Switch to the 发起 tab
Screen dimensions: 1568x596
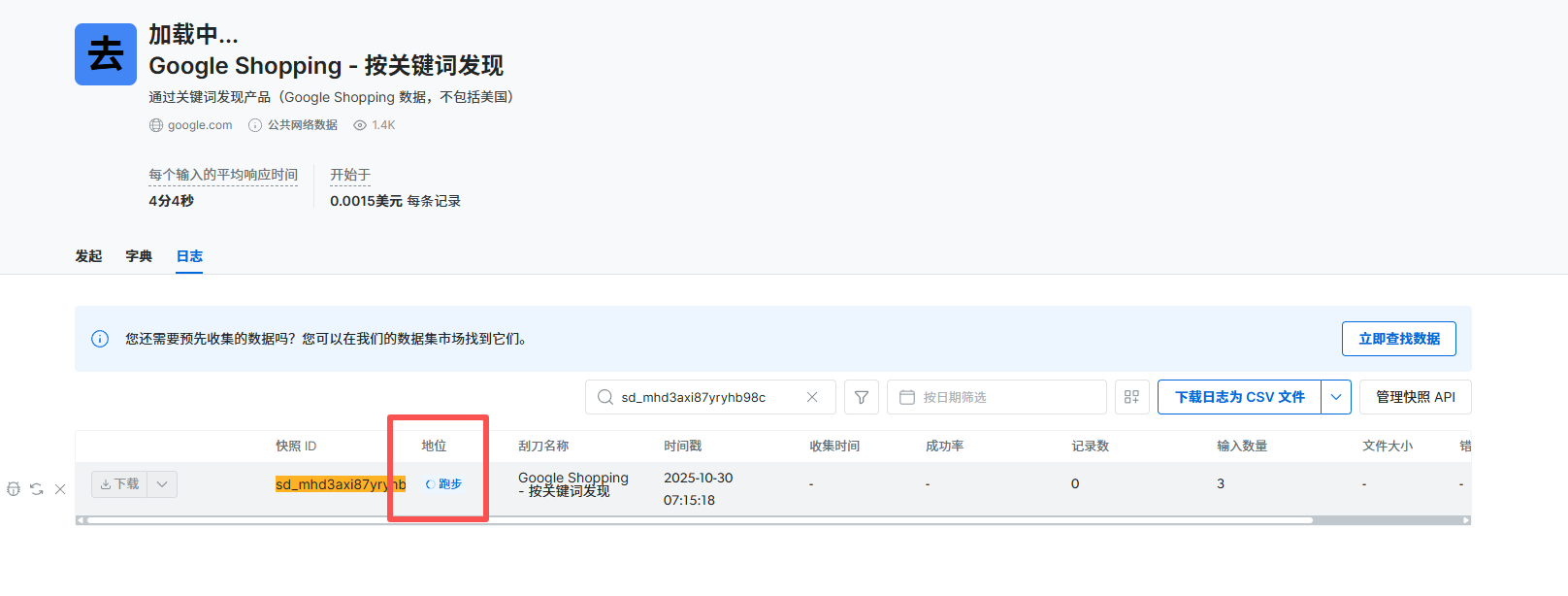coord(88,256)
